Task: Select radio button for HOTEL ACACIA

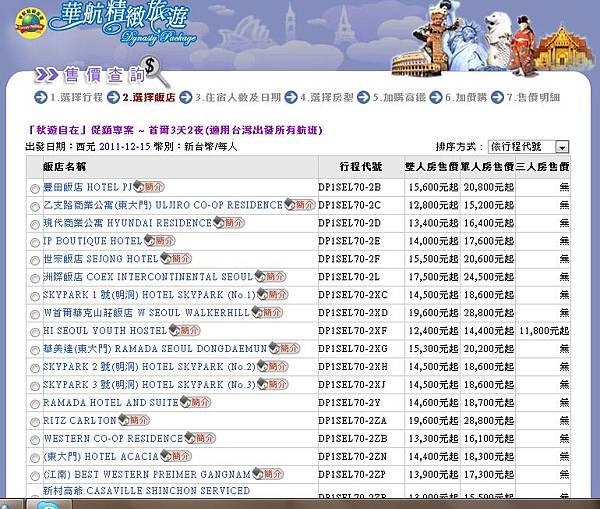Action: click(x=35, y=458)
